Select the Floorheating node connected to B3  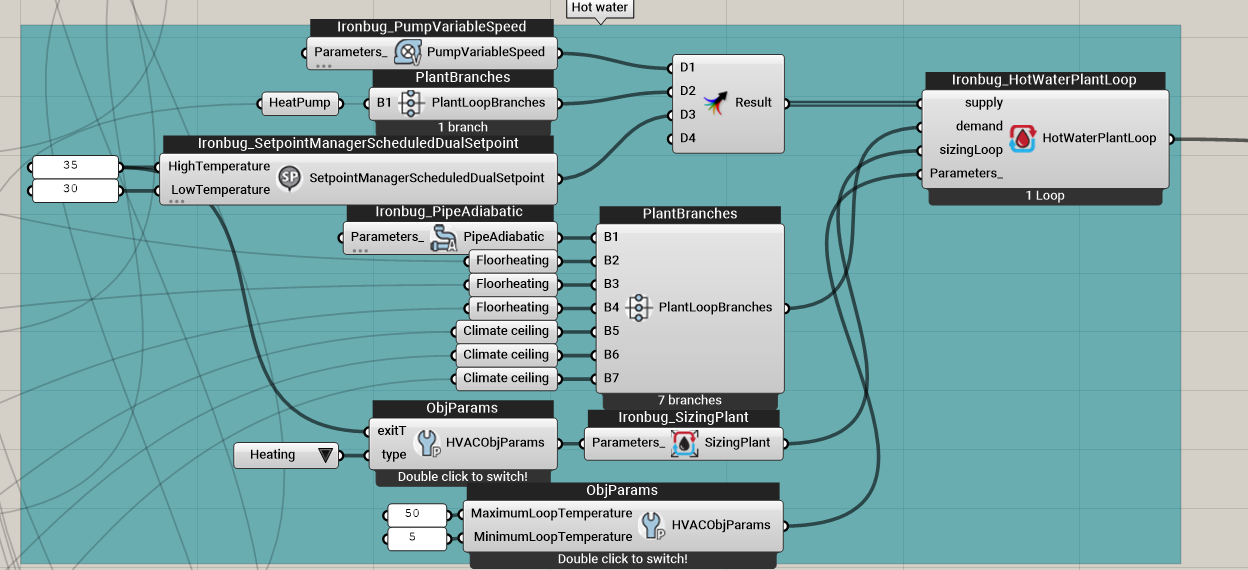click(512, 284)
